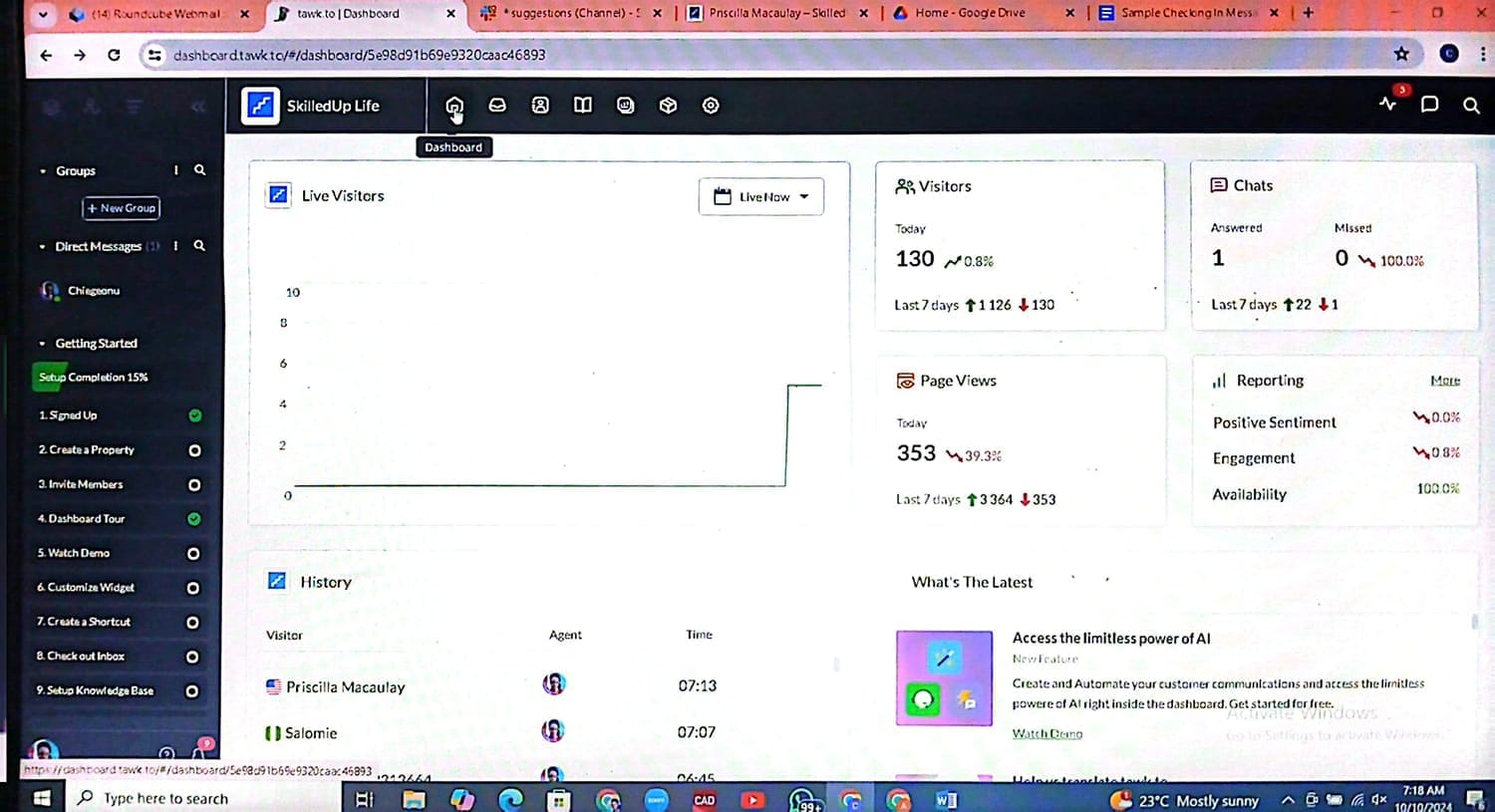Image resolution: width=1495 pixels, height=812 pixels.
Task: Open File Explorer from the taskbar
Action: click(x=414, y=799)
